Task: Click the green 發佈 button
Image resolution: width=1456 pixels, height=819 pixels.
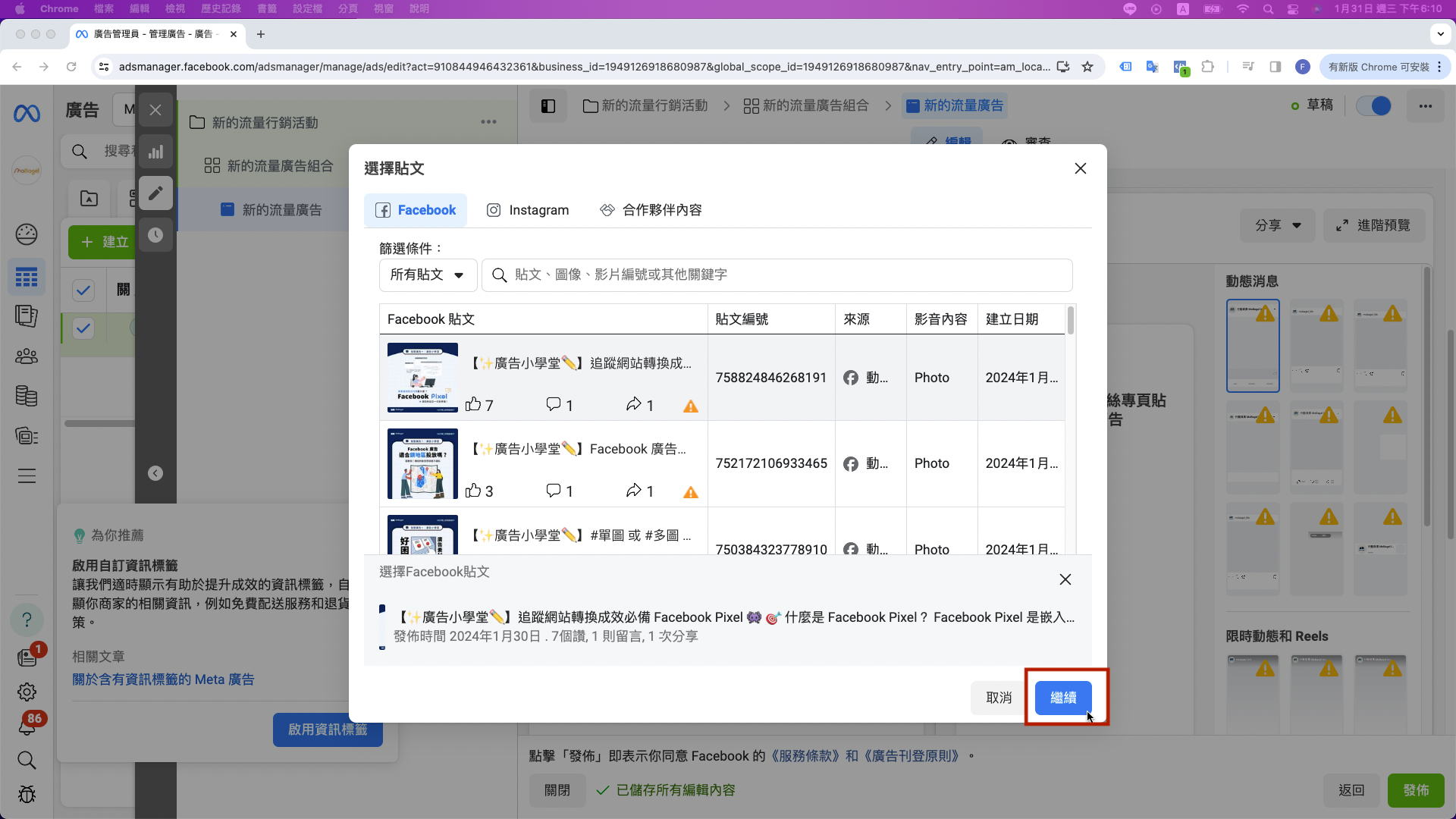Action: pos(1416,790)
